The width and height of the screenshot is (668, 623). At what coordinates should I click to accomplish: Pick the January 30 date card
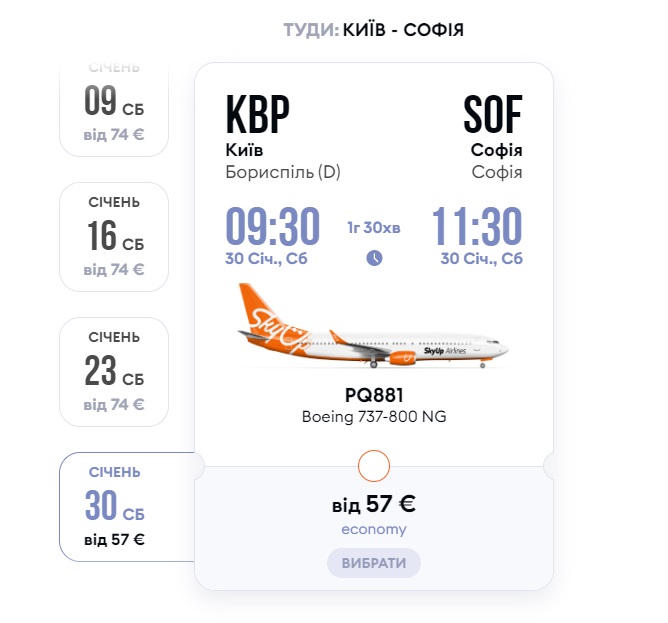[114, 506]
